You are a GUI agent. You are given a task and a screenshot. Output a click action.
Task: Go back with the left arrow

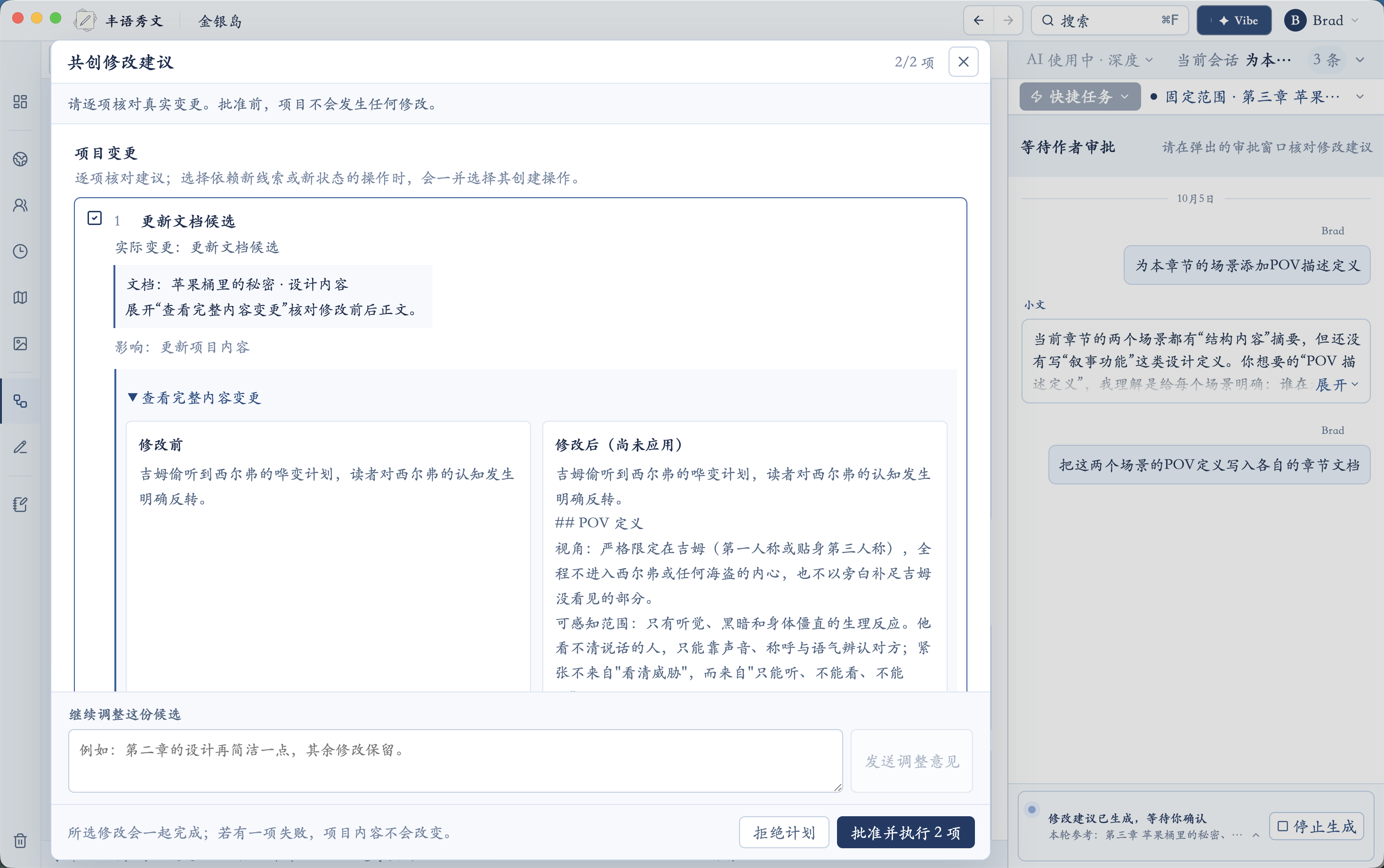pos(979,21)
